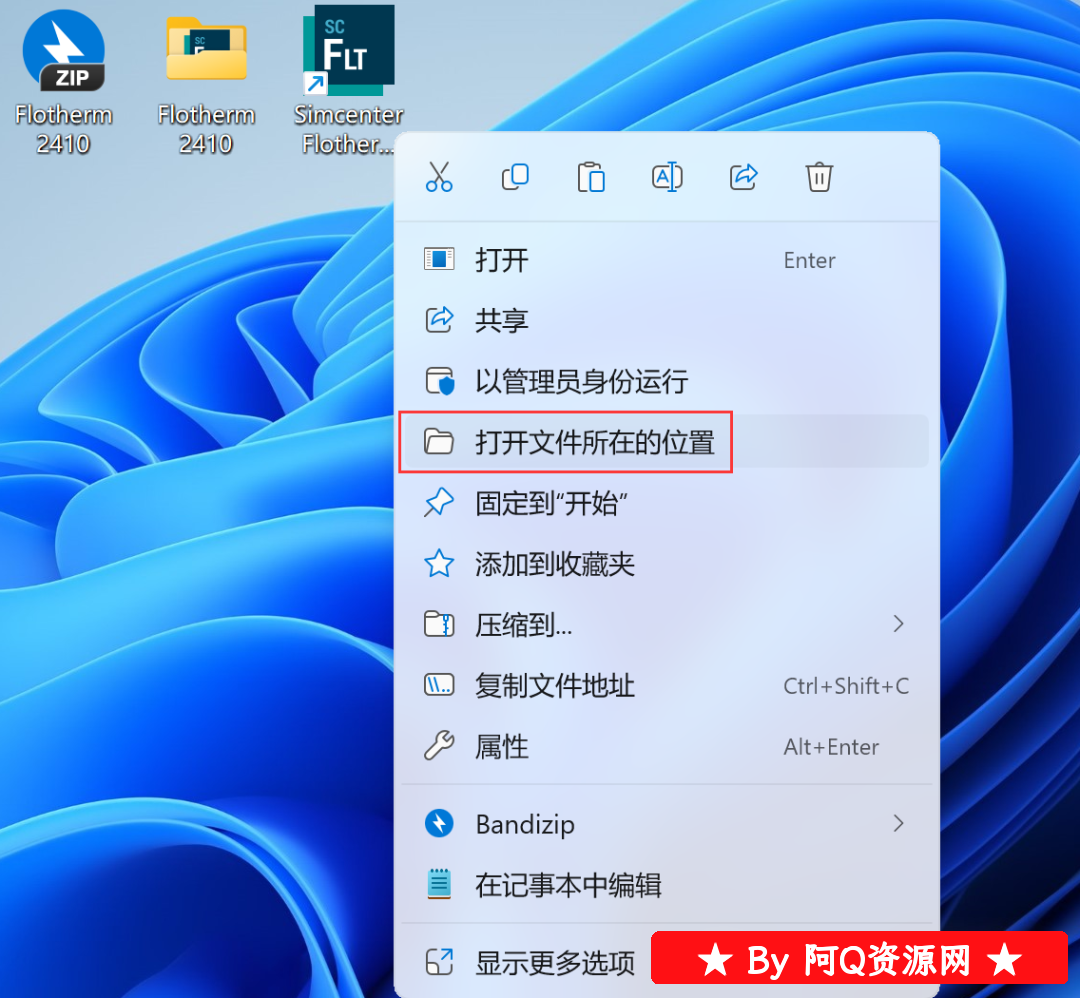The height and width of the screenshot is (998, 1080).
Task: Select the Simcenter Flotherm shortcut icon
Action: pyautogui.click(x=349, y=50)
